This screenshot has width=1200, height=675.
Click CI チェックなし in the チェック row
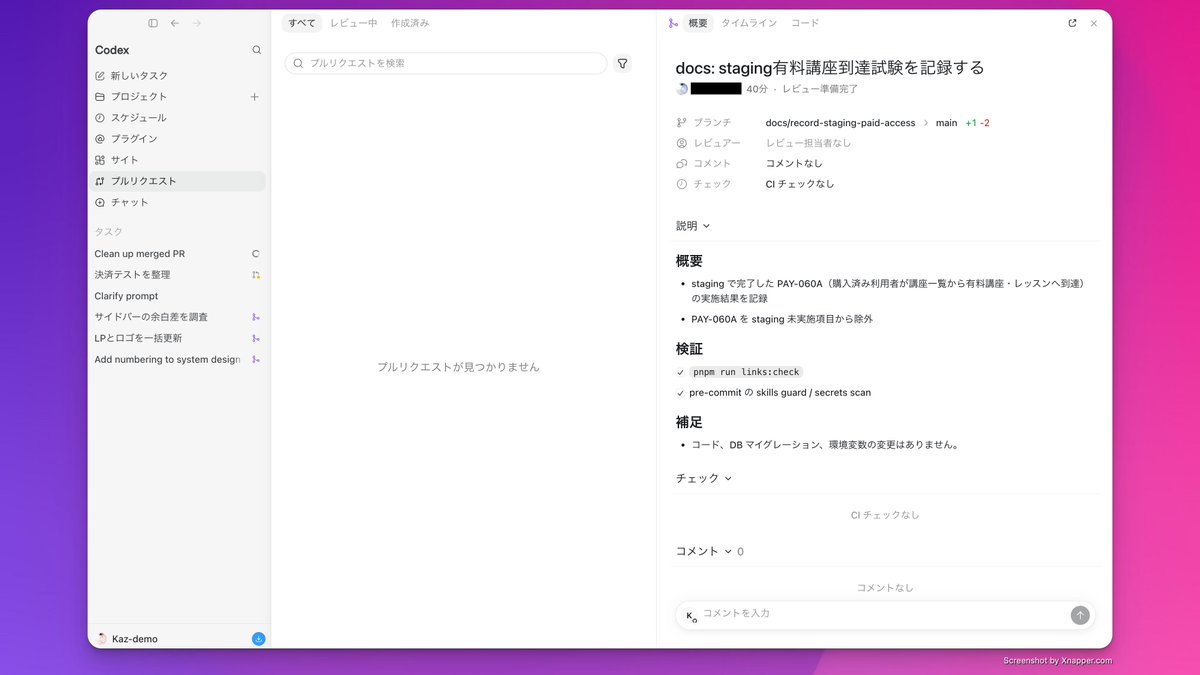(x=800, y=184)
